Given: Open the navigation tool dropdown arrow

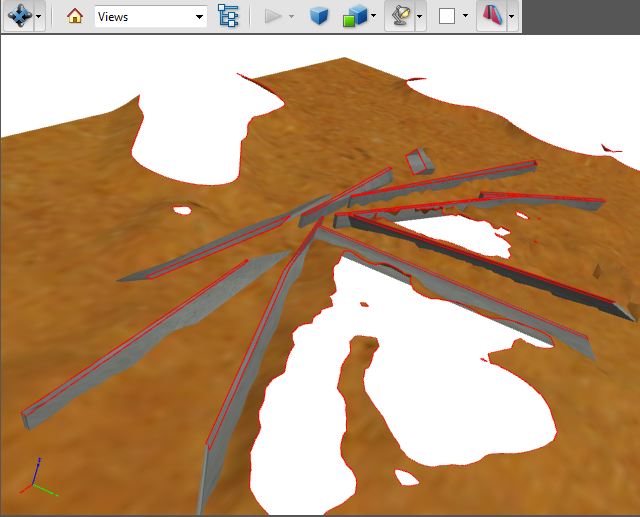Looking at the screenshot, I should coord(39,16).
